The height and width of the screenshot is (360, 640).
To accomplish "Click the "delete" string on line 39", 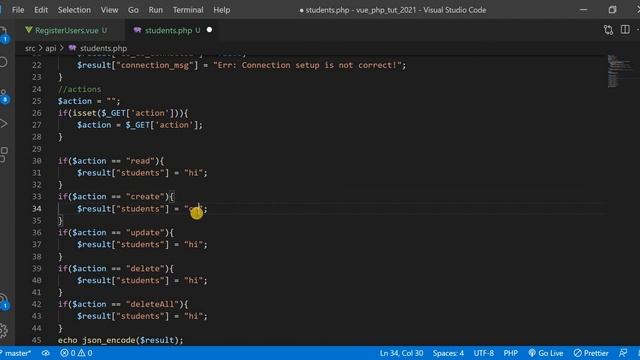I will pos(145,269).
